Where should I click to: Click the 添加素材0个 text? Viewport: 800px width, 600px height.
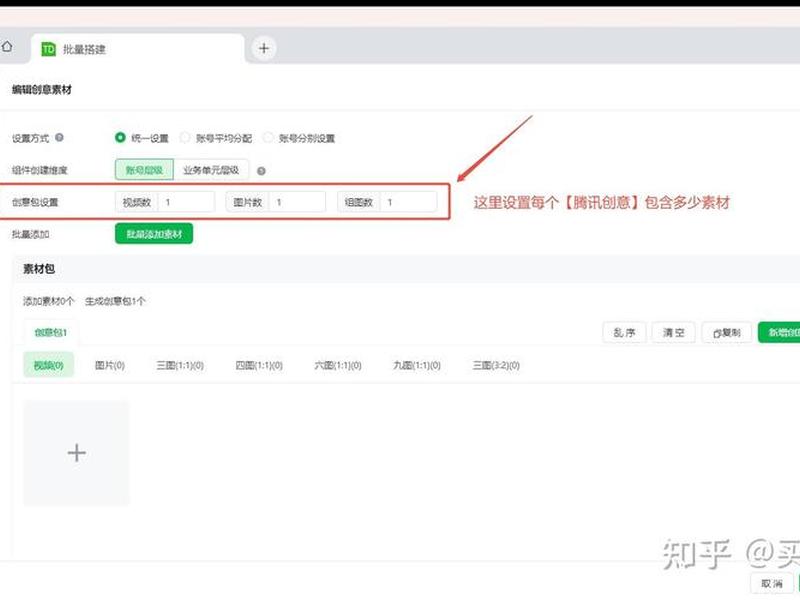(x=48, y=301)
